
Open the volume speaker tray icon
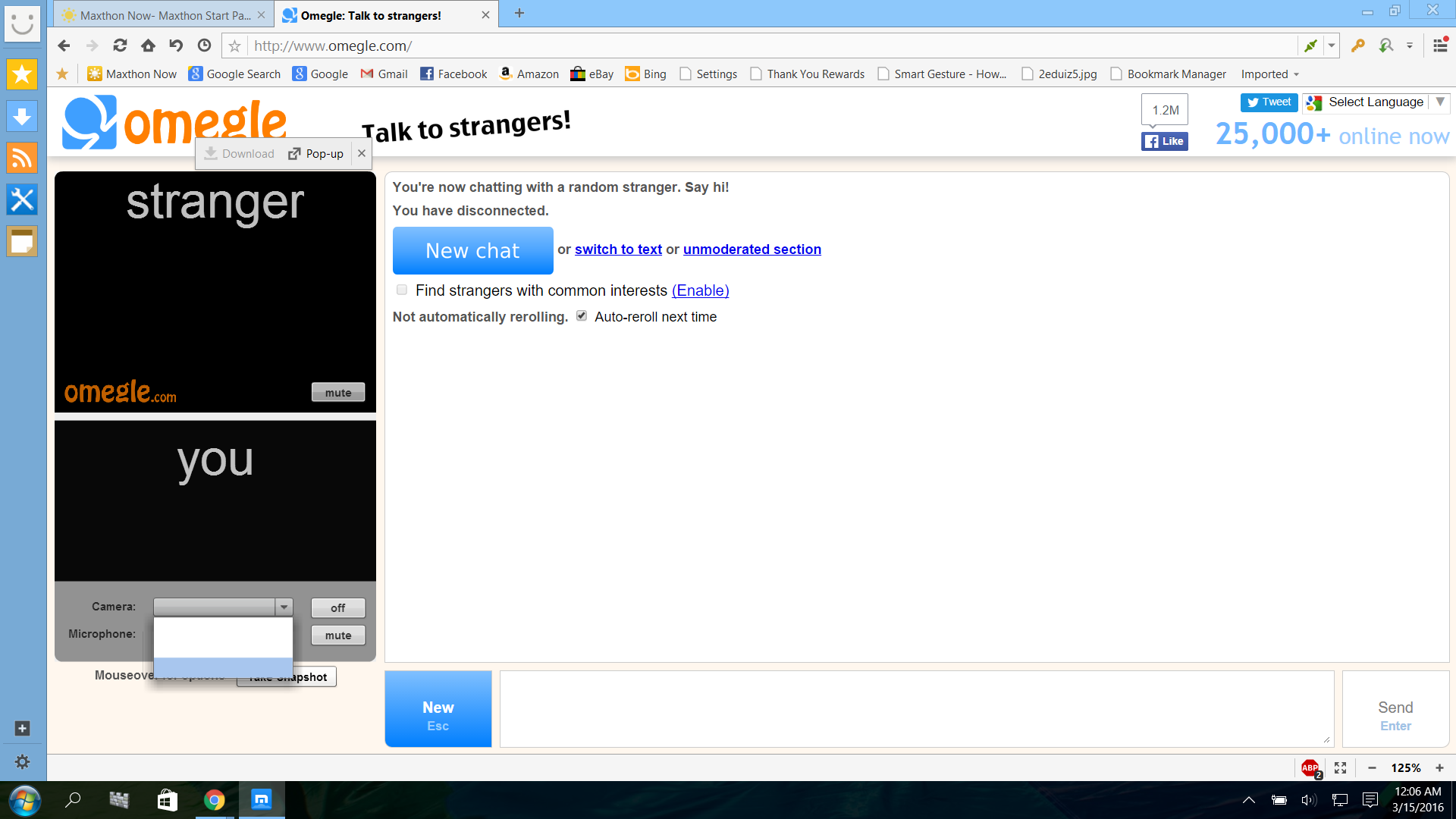pos(1308,800)
